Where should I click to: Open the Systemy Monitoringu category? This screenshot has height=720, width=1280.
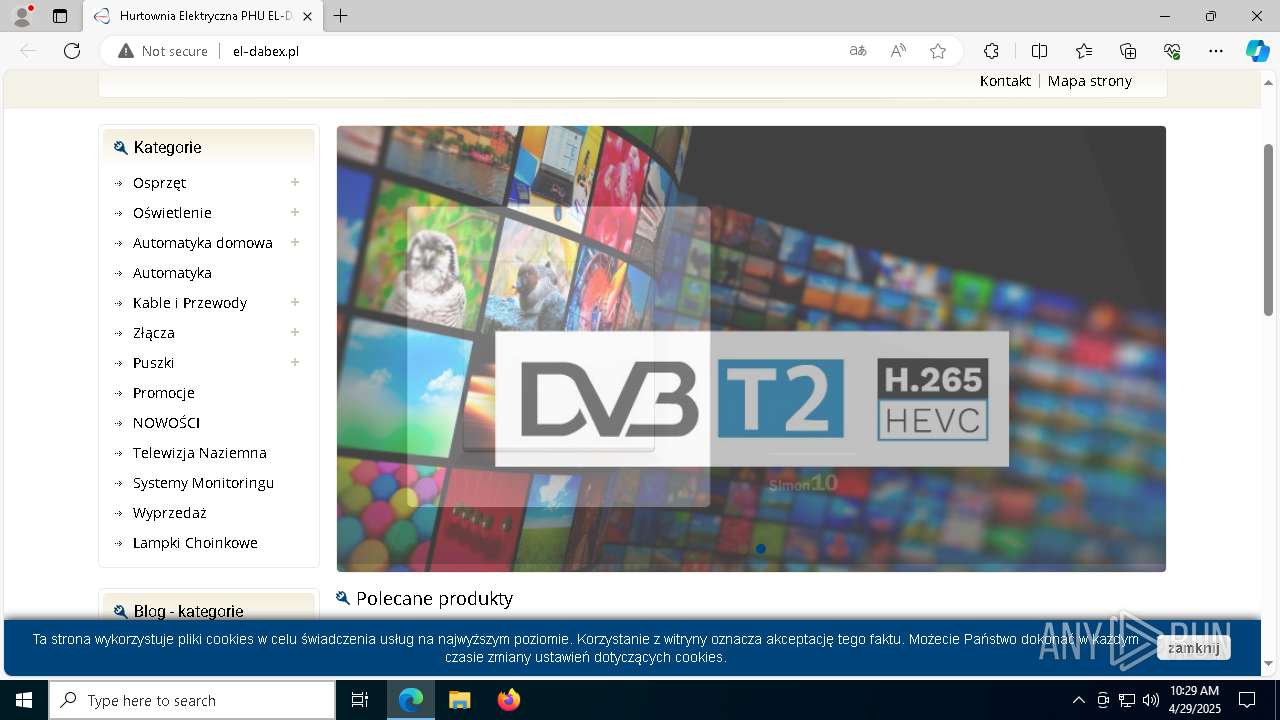[x=203, y=483]
